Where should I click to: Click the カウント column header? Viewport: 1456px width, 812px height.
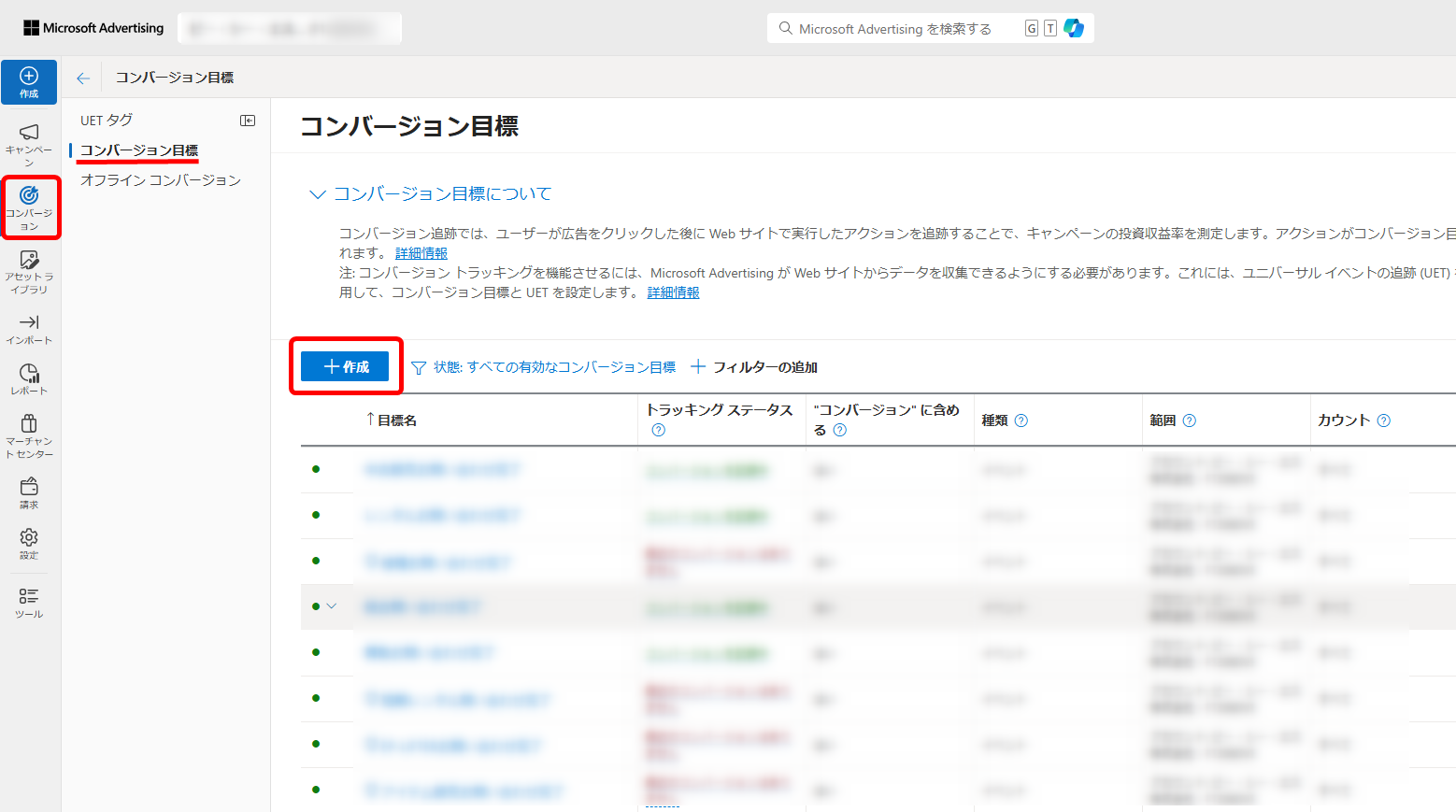pyautogui.click(x=1344, y=420)
